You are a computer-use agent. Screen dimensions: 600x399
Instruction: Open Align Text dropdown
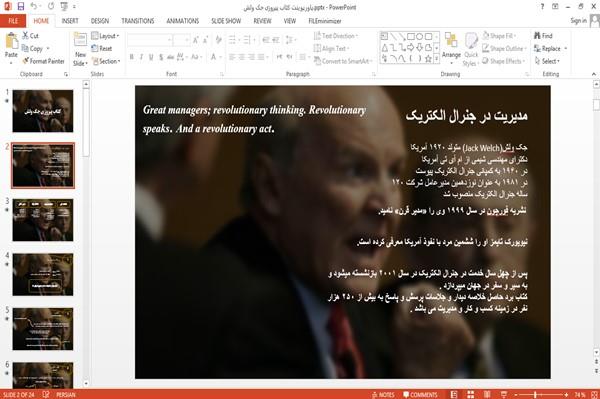331,49
